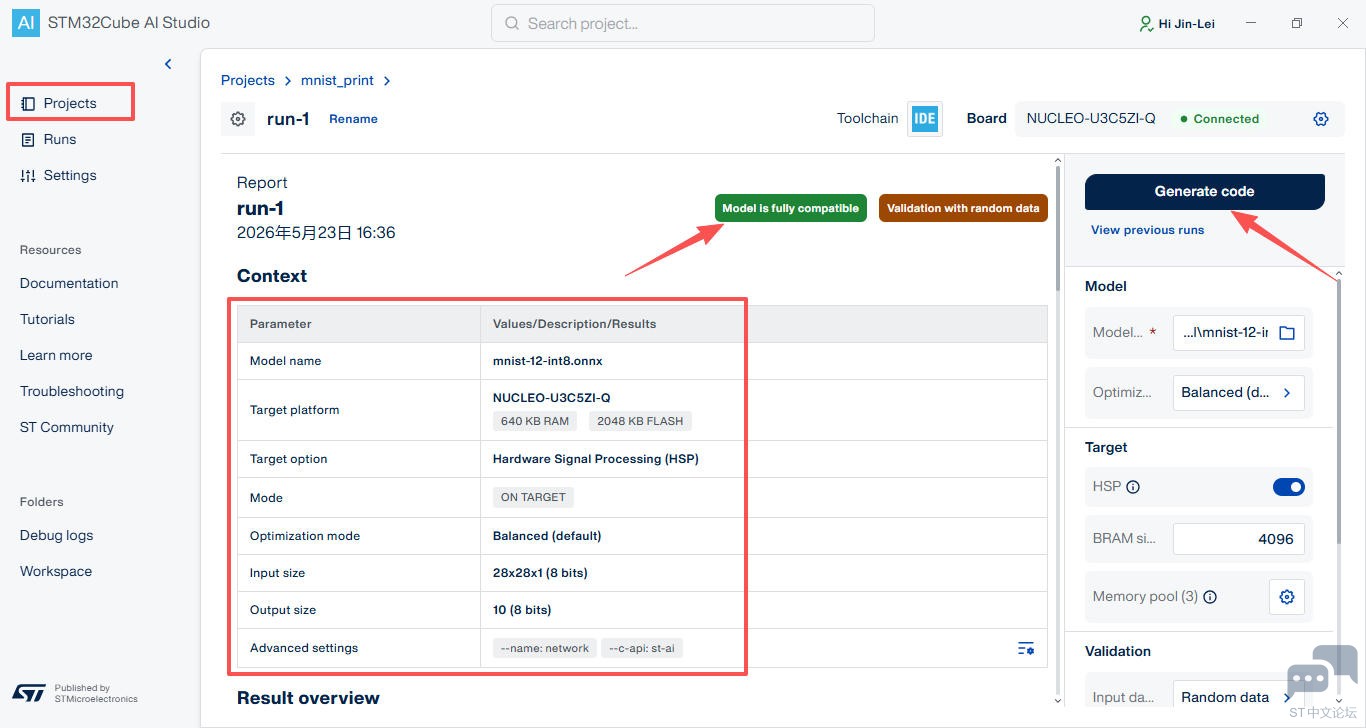Screen dimensions: 1366x728
Task: Click the report date 2026年5月23日 16:36
Action: pyautogui.click(x=316, y=233)
